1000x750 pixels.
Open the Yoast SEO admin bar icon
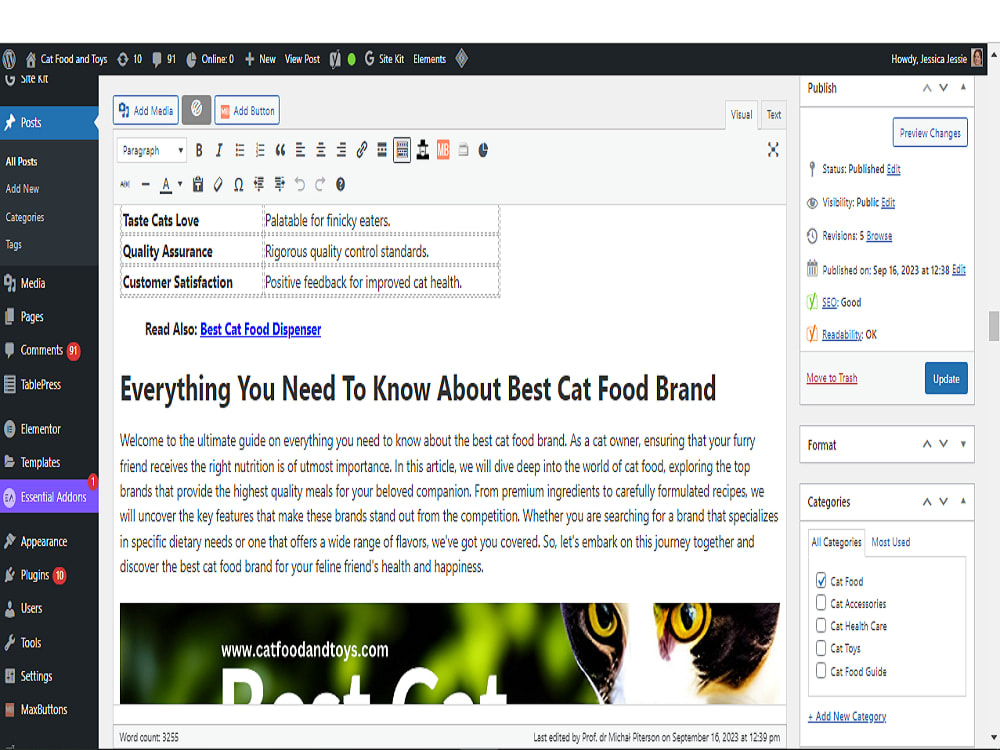click(335, 59)
